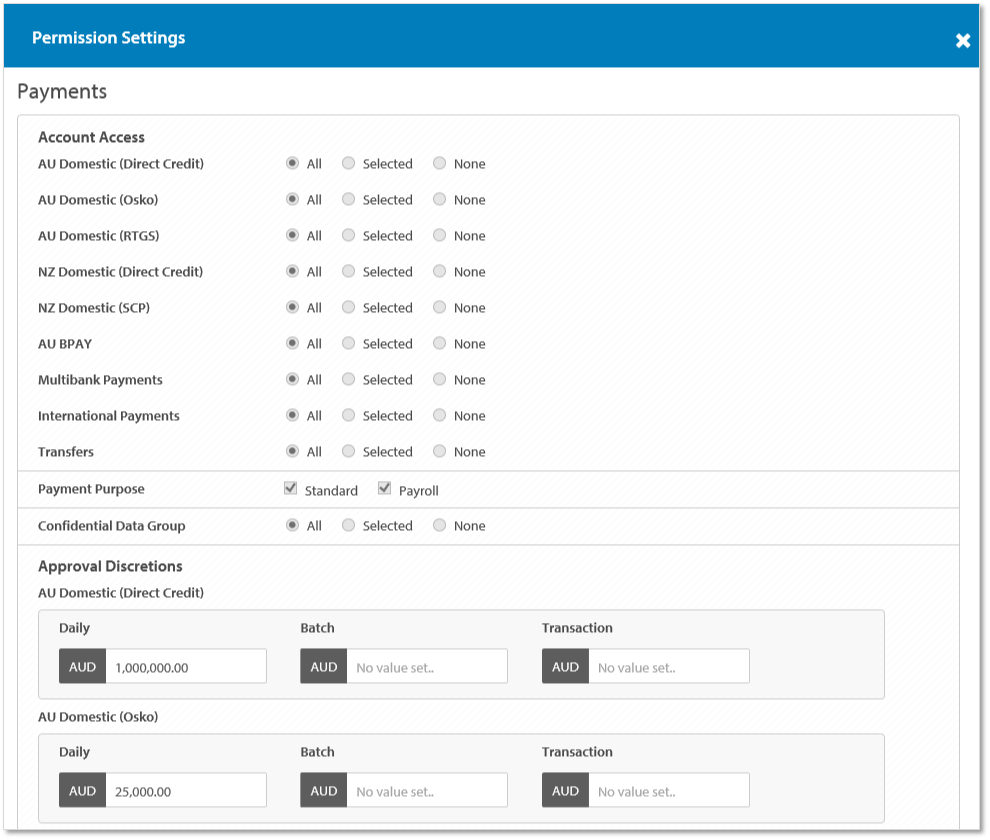Viewport: 990px width, 840px height.
Task: Click the Direct Credit Daily limit field
Action: tap(186, 667)
